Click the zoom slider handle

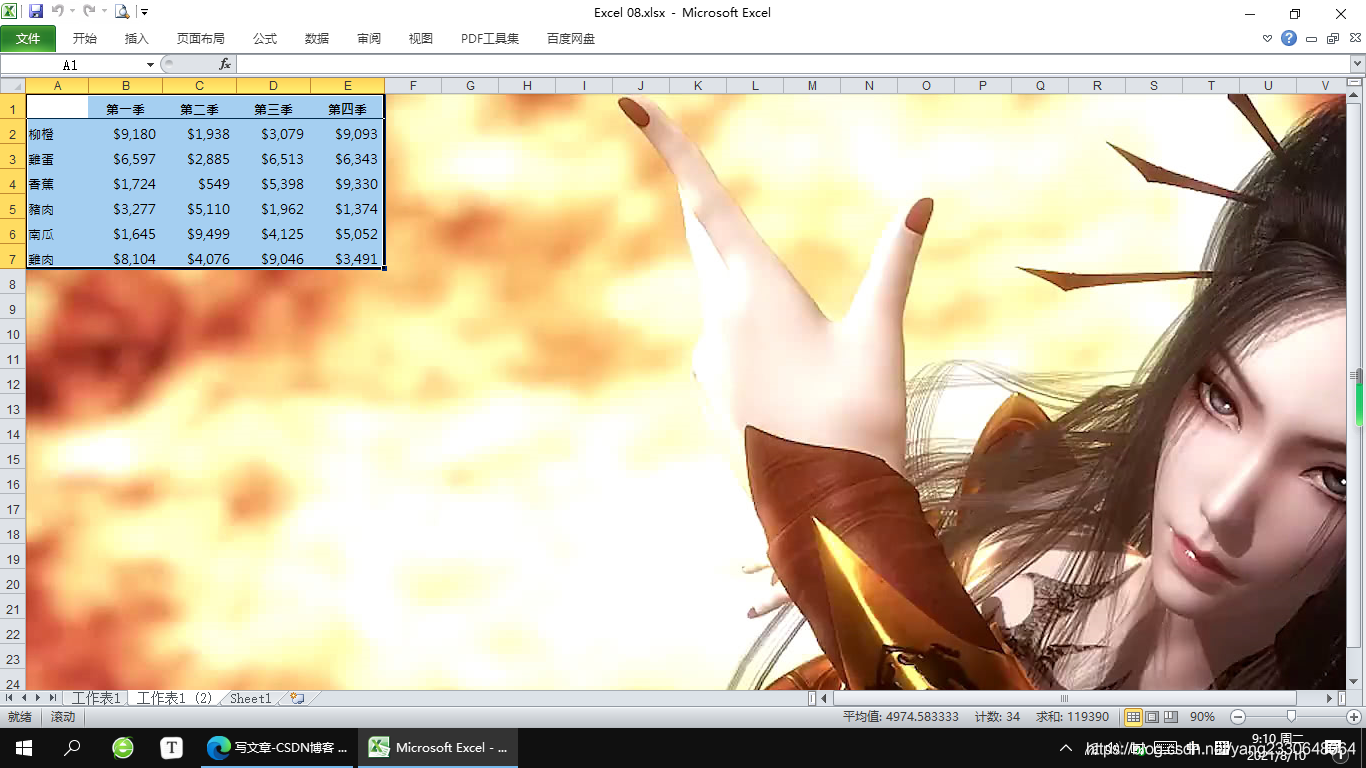click(x=1291, y=717)
